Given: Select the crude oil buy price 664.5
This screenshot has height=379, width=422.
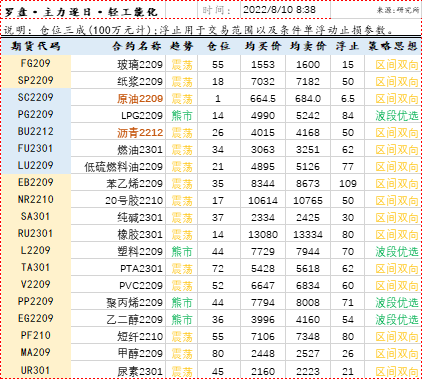Looking at the screenshot, I should 263,99.
